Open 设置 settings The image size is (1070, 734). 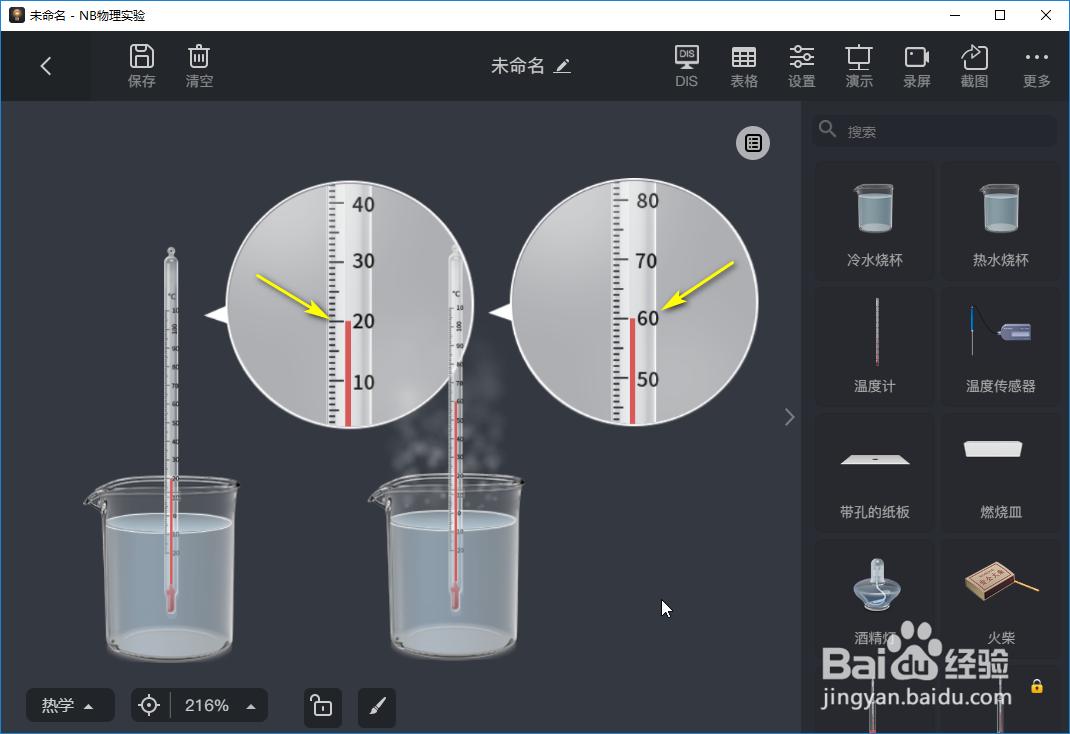tap(801, 66)
